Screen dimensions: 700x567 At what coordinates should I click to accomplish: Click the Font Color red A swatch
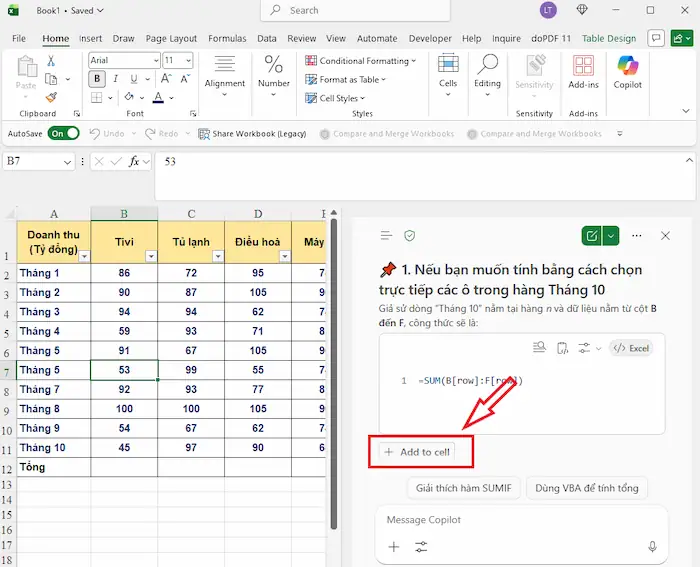pos(157,98)
